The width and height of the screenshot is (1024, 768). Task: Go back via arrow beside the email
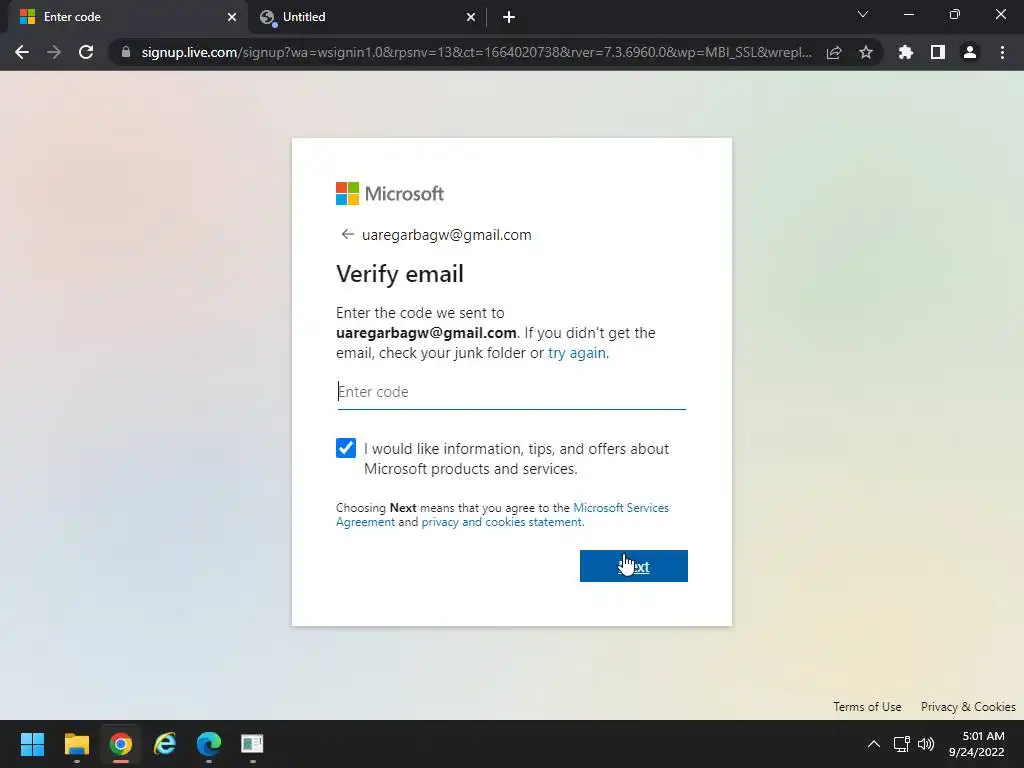click(347, 234)
